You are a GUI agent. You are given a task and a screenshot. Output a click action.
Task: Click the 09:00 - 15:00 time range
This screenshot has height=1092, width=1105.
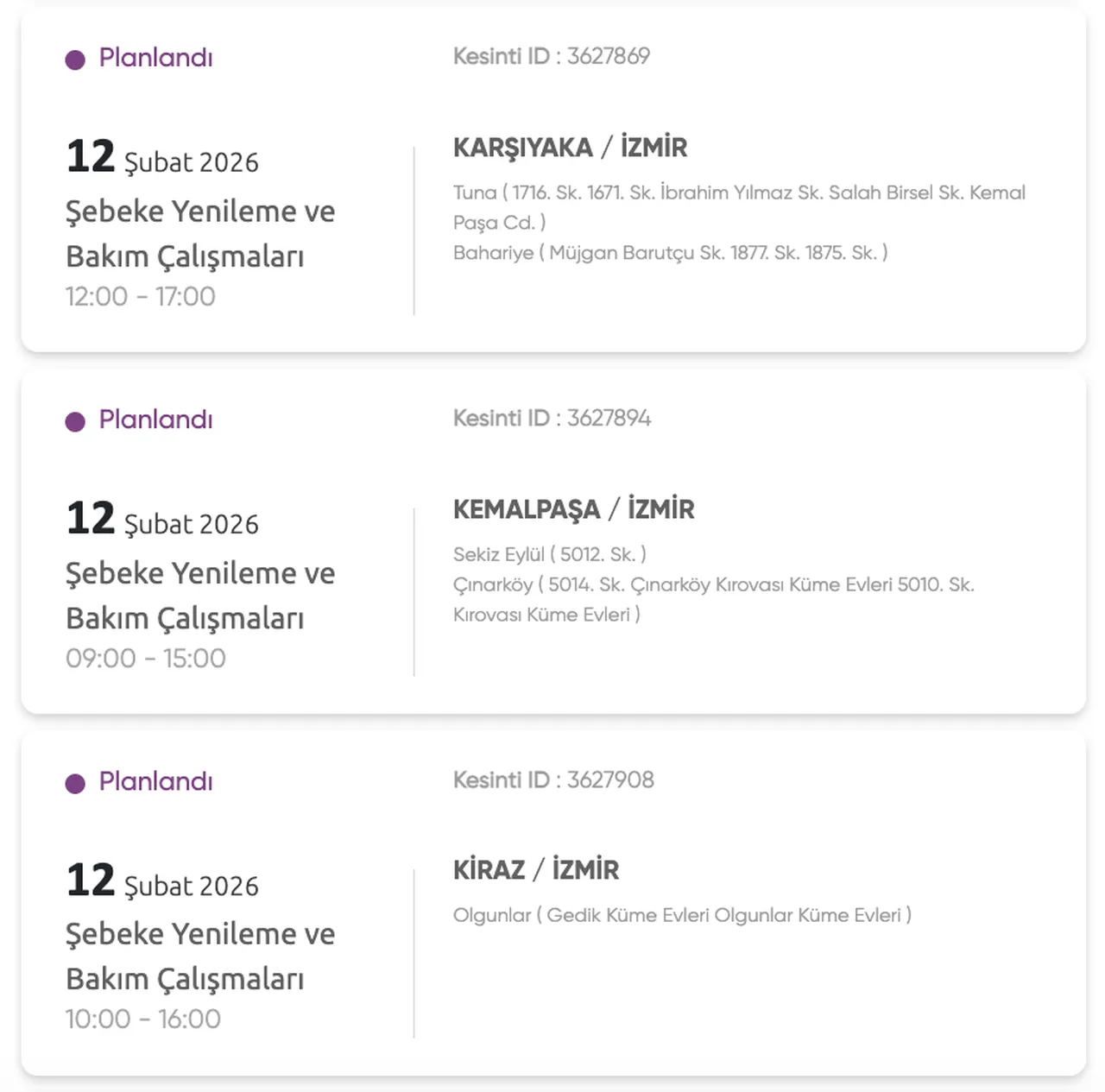(x=145, y=658)
